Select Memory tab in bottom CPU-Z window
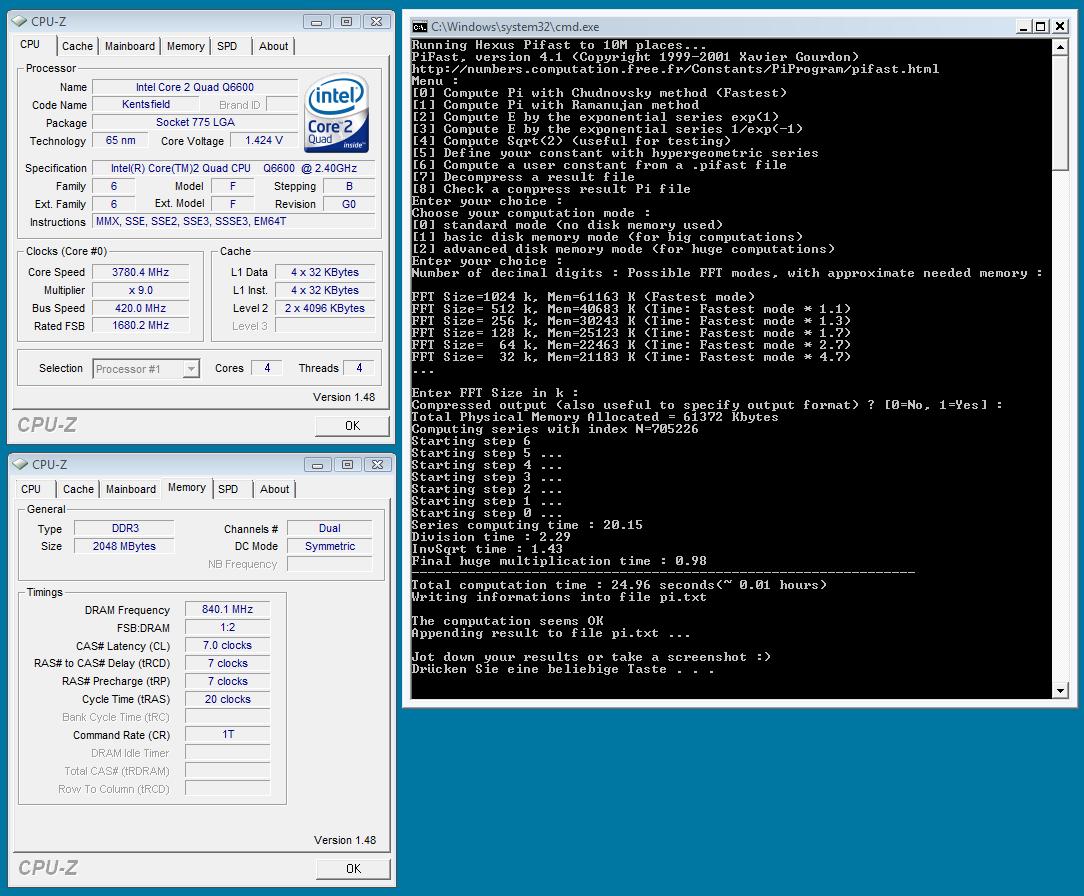Screen dimensions: 1084x896 187,487
